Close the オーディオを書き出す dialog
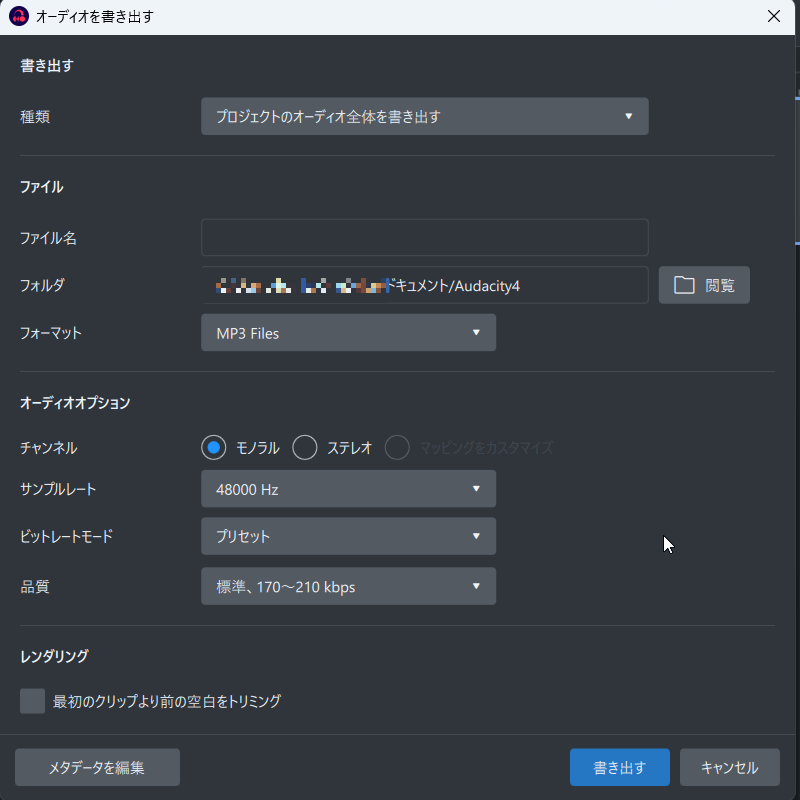The width and height of the screenshot is (800, 800). tap(773, 16)
